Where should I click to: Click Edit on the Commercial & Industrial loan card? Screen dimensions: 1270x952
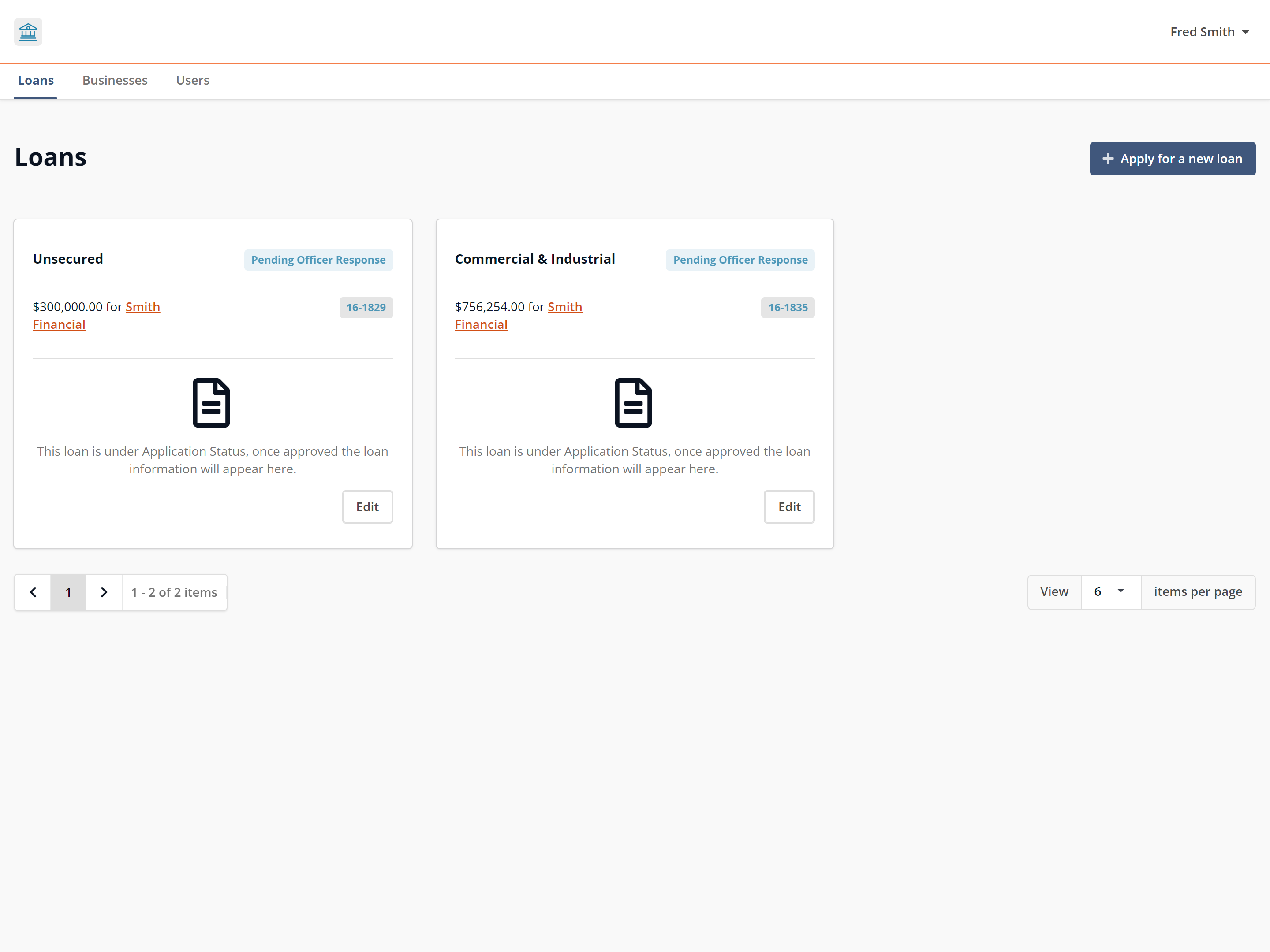(x=789, y=507)
